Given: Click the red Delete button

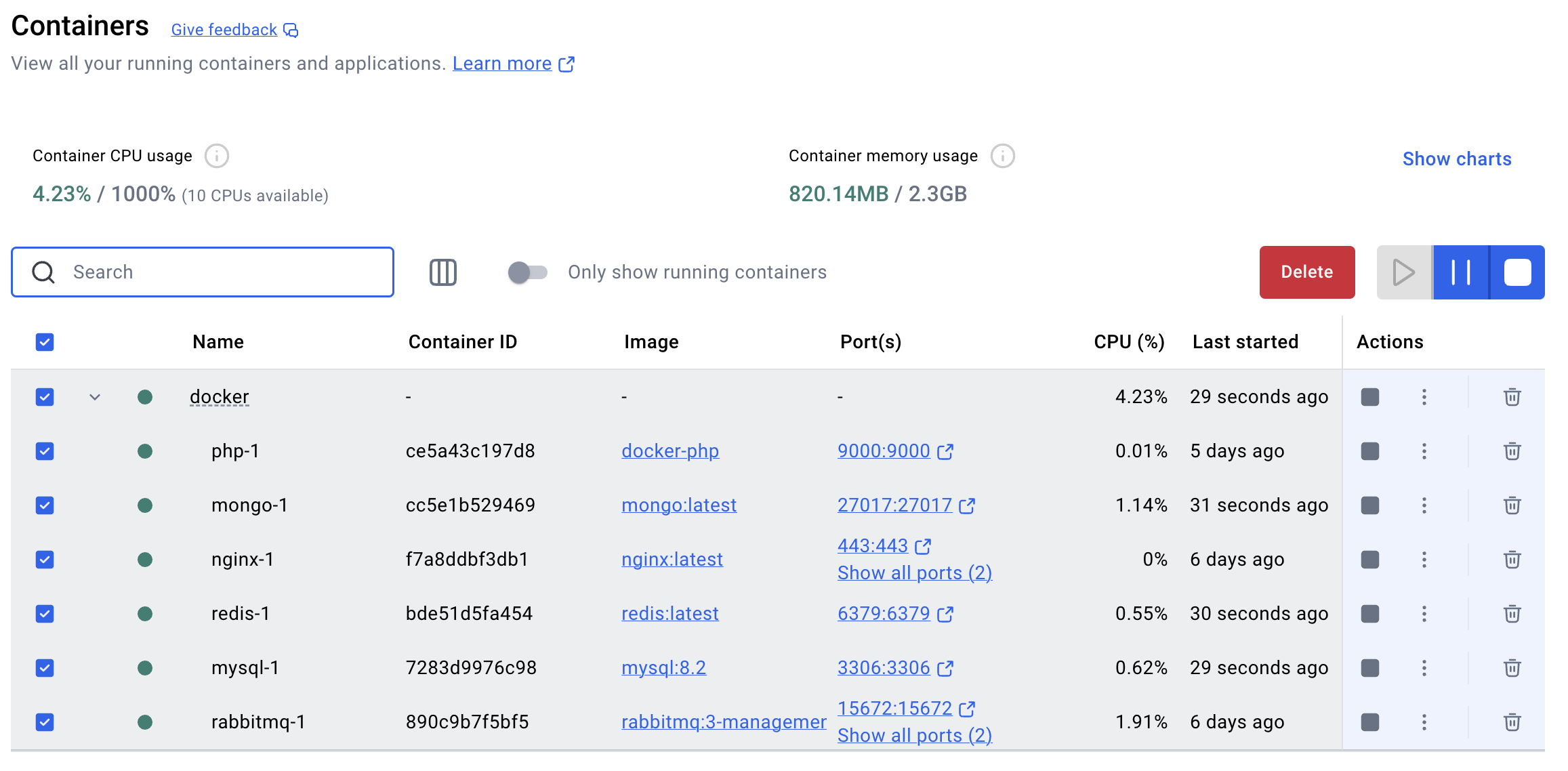Looking at the screenshot, I should click(x=1306, y=272).
